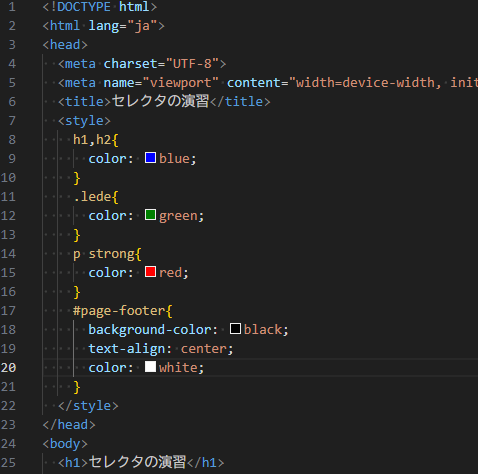Screen dimensions: 478x474
Task: Click the closing </style> tag
Action: point(88,406)
